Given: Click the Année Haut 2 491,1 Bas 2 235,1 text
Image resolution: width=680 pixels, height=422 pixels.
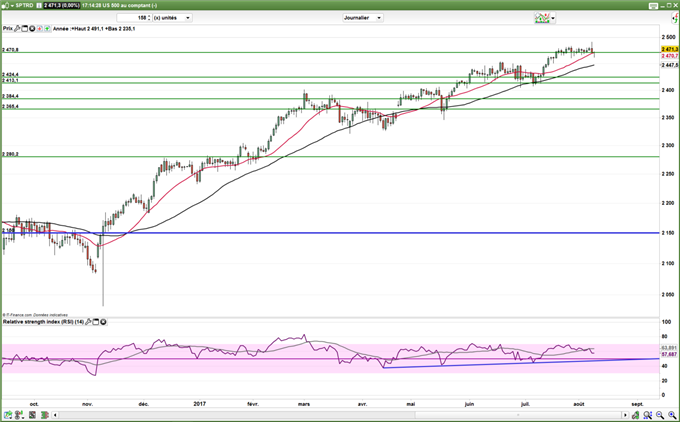Looking at the screenshot, I should tap(94, 29).
